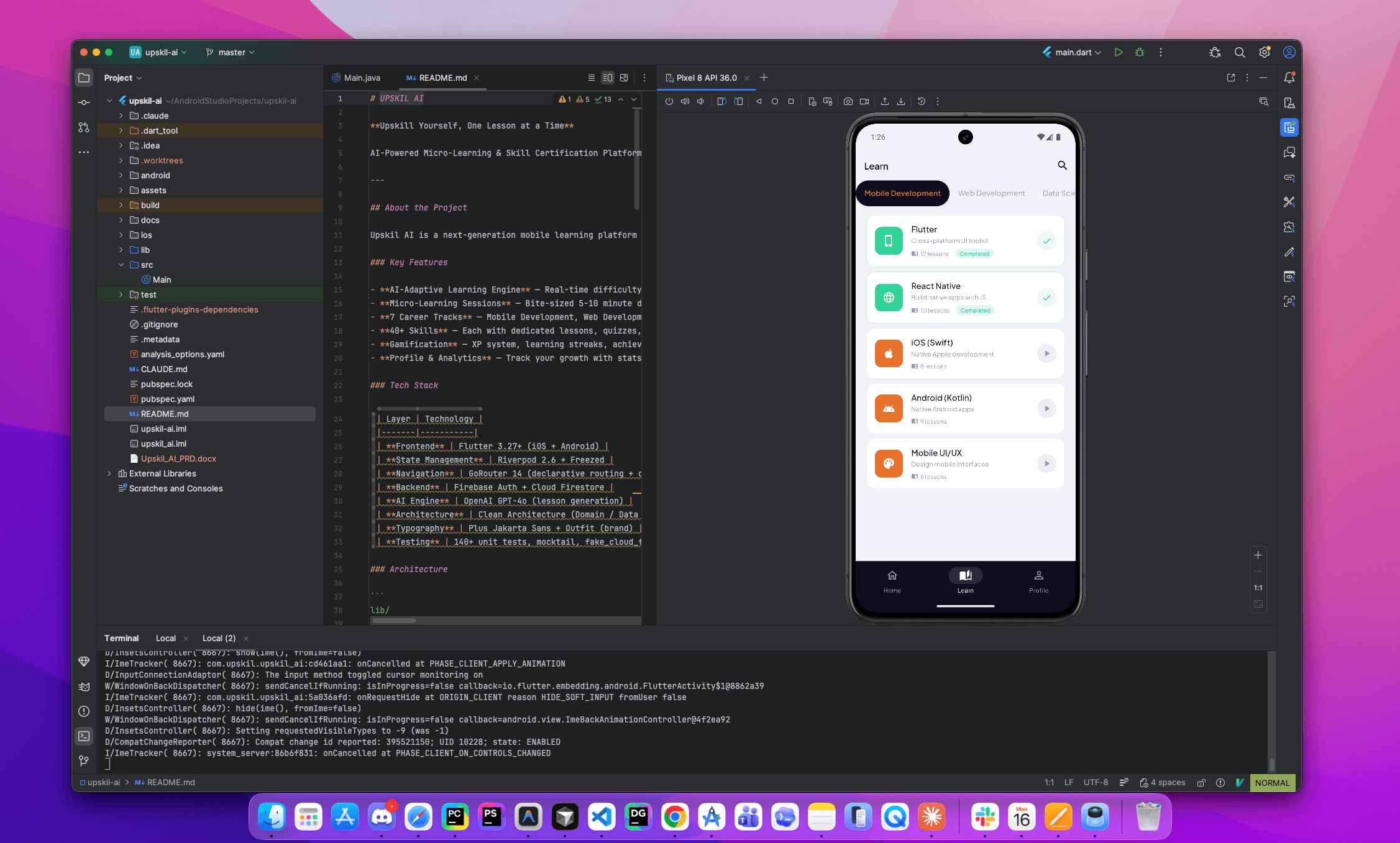Toggle the emulator power button

point(669,101)
